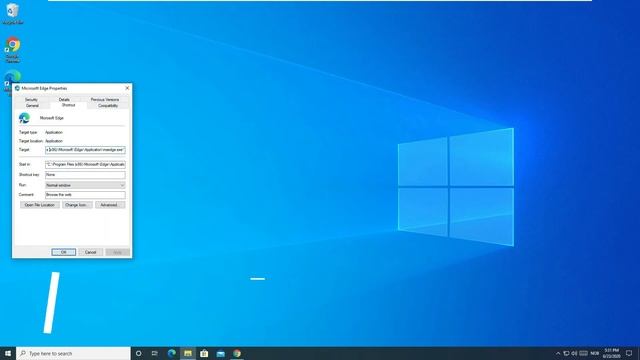
Task: Close the Microsoft Edge Properties dialog
Action: coord(127,88)
